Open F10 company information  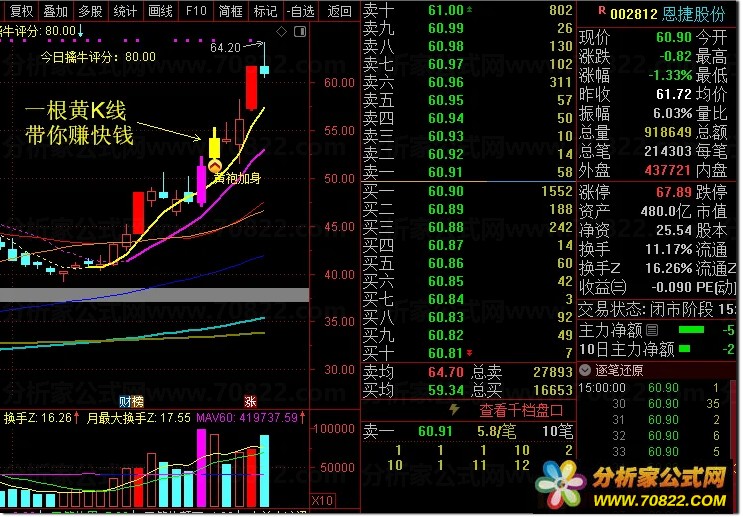pyautogui.click(x=196, y=11)
